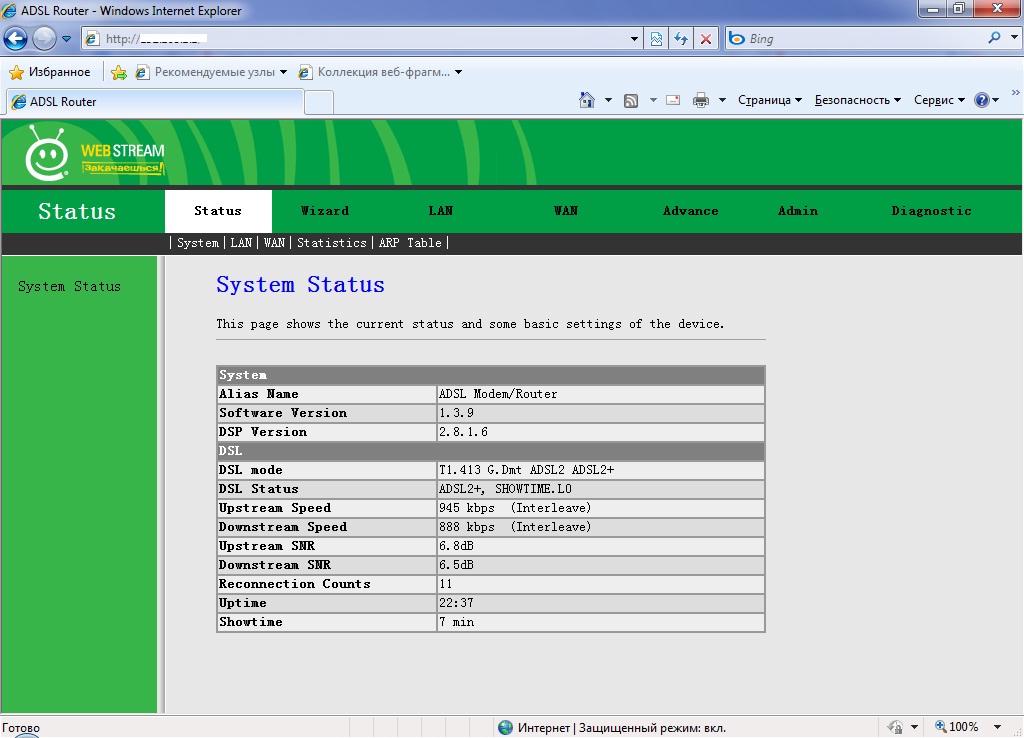Click the WebStream smiley logo
The height and width of the screenshot is (738, 1024).
(47, 153)
